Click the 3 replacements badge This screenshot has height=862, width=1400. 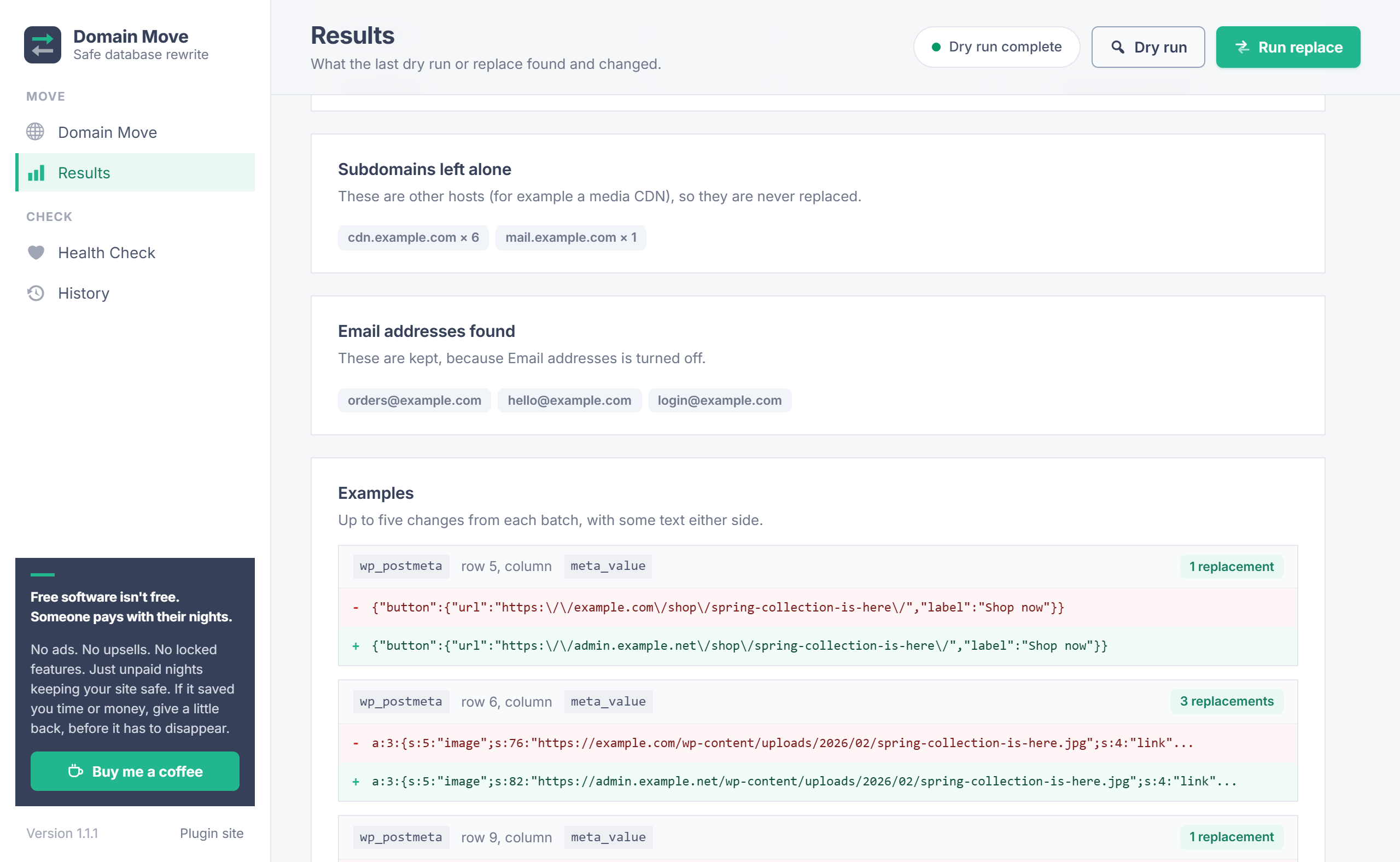(1227, 701)
